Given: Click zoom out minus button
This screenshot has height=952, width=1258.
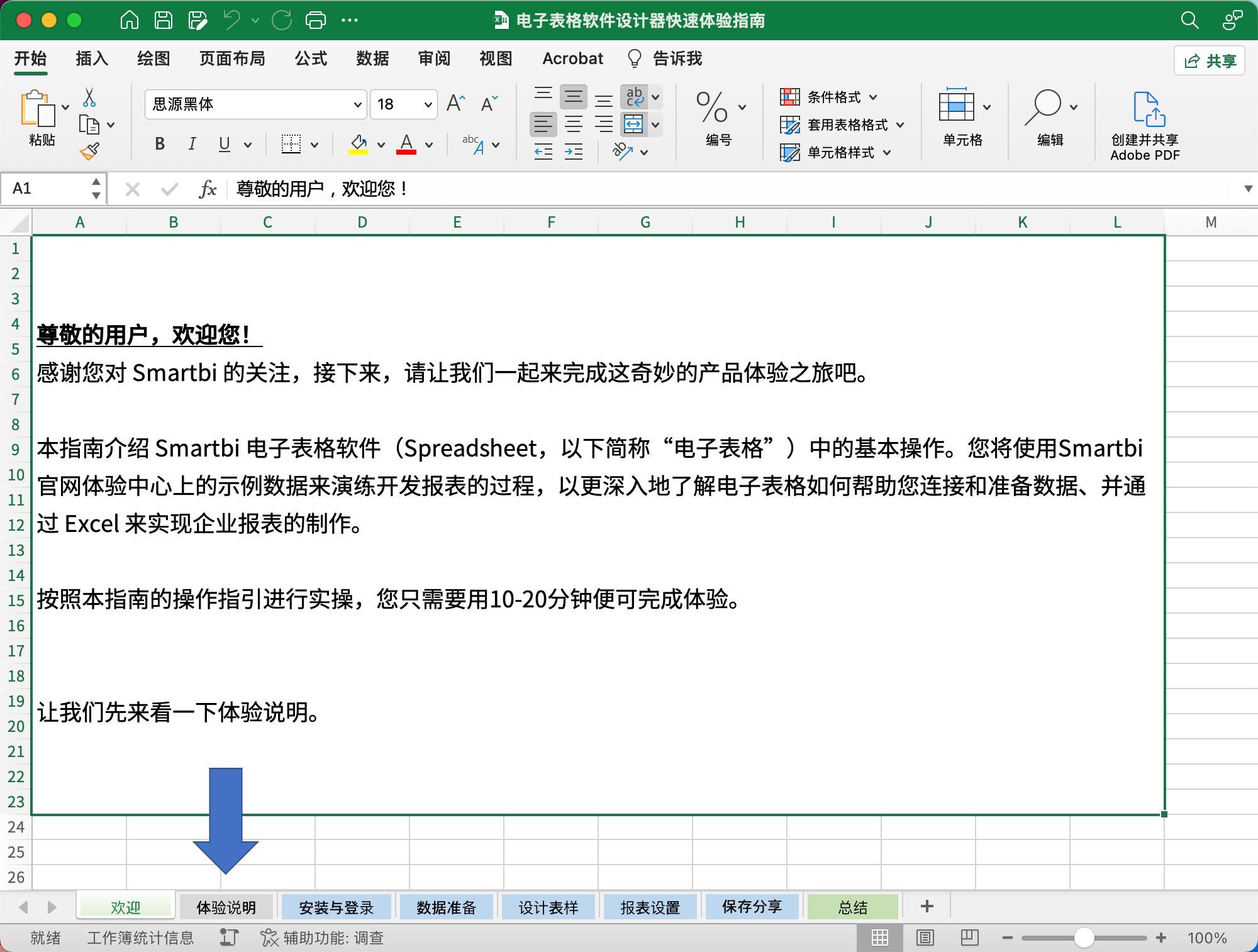Looking at the screenshot, I should click(x=1008, y=938).
